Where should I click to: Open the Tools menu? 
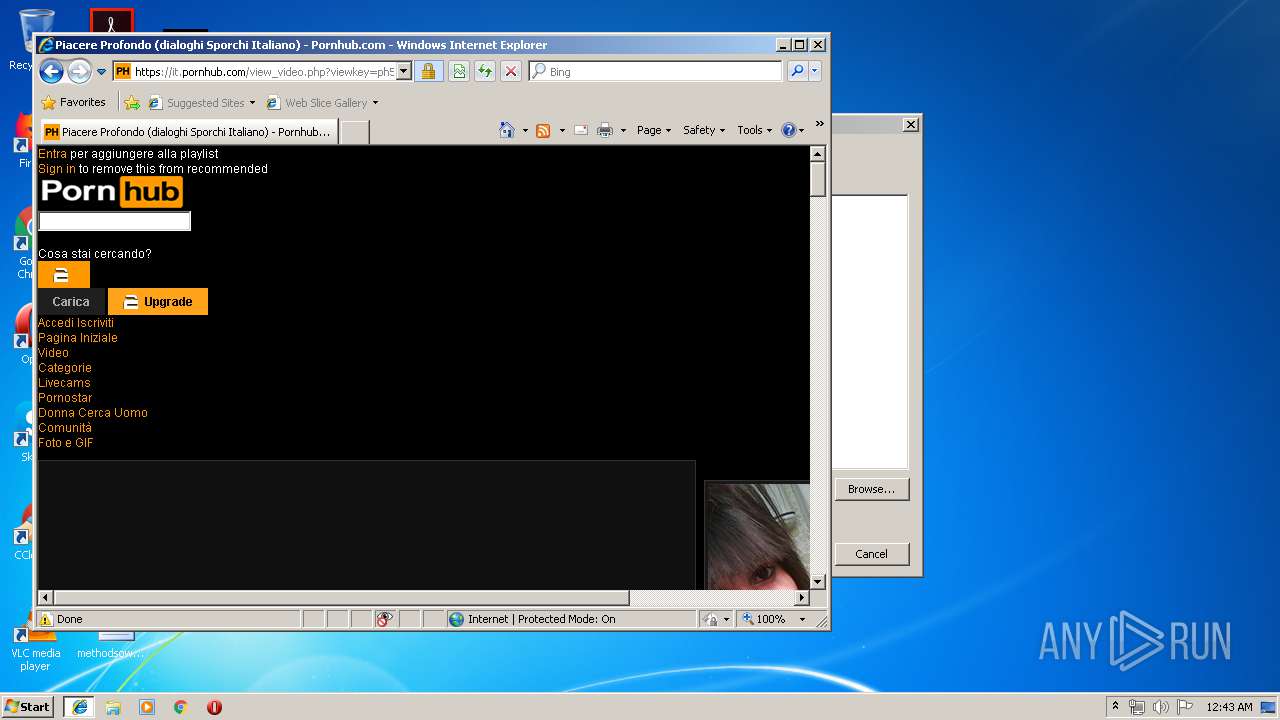[755, 130]
